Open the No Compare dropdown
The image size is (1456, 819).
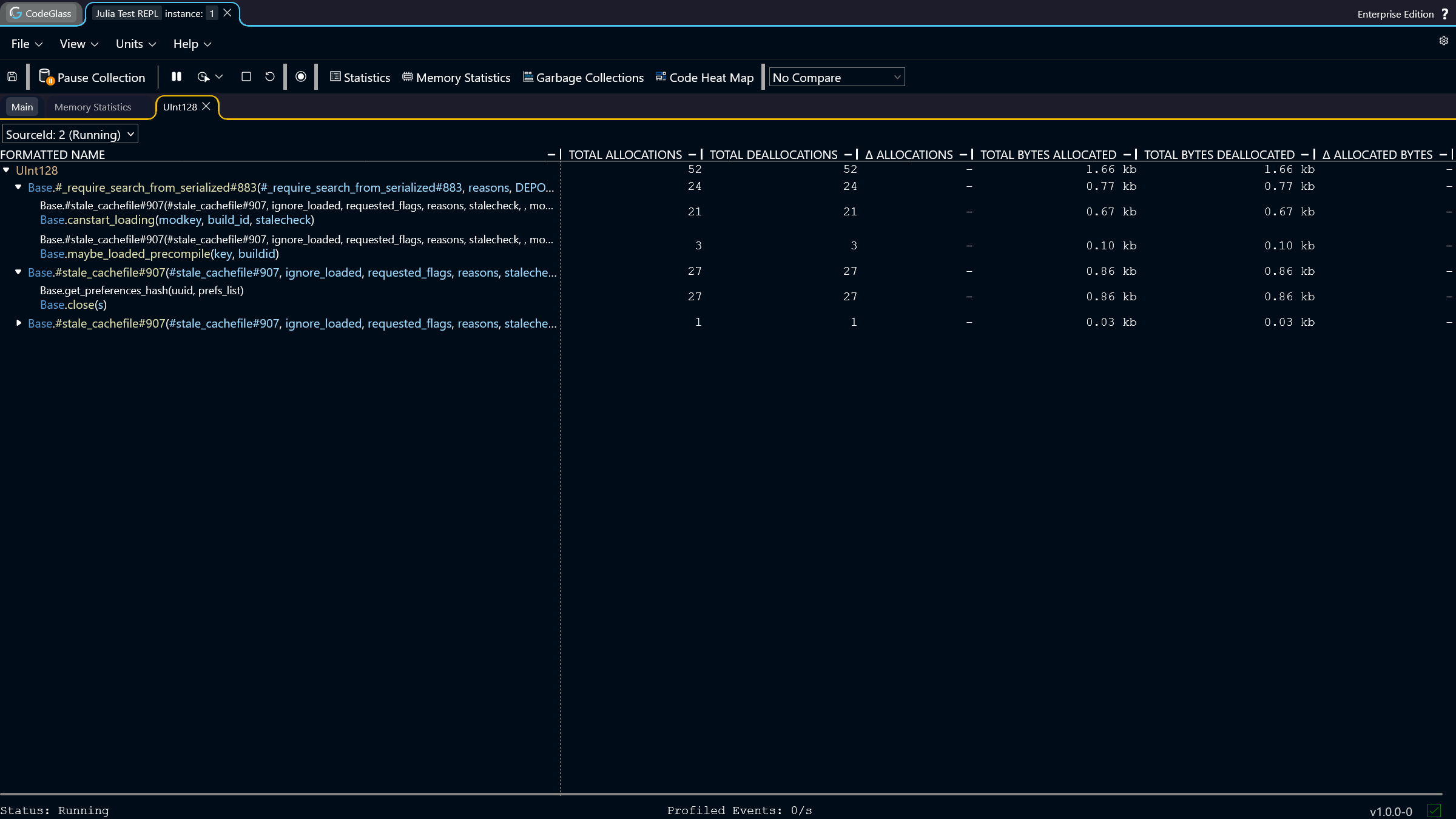(x=837, y=77)
